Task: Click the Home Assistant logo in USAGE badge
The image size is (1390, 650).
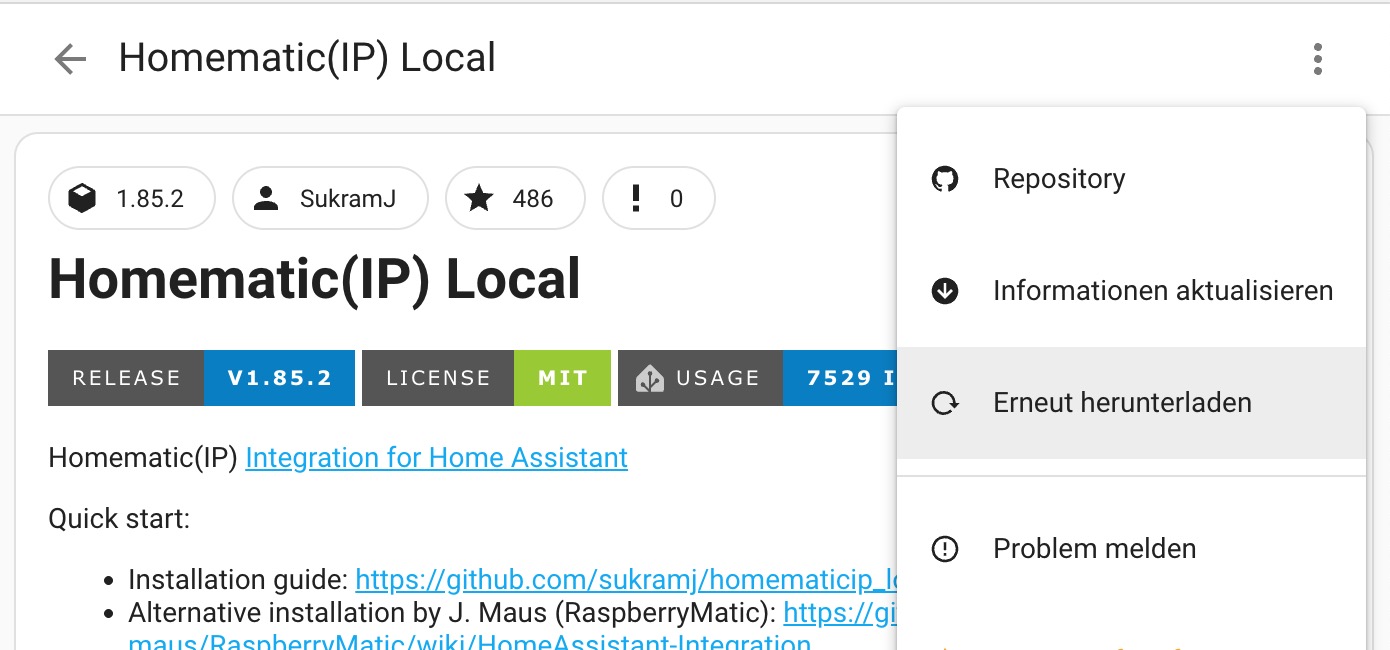Action: [650, 378]
